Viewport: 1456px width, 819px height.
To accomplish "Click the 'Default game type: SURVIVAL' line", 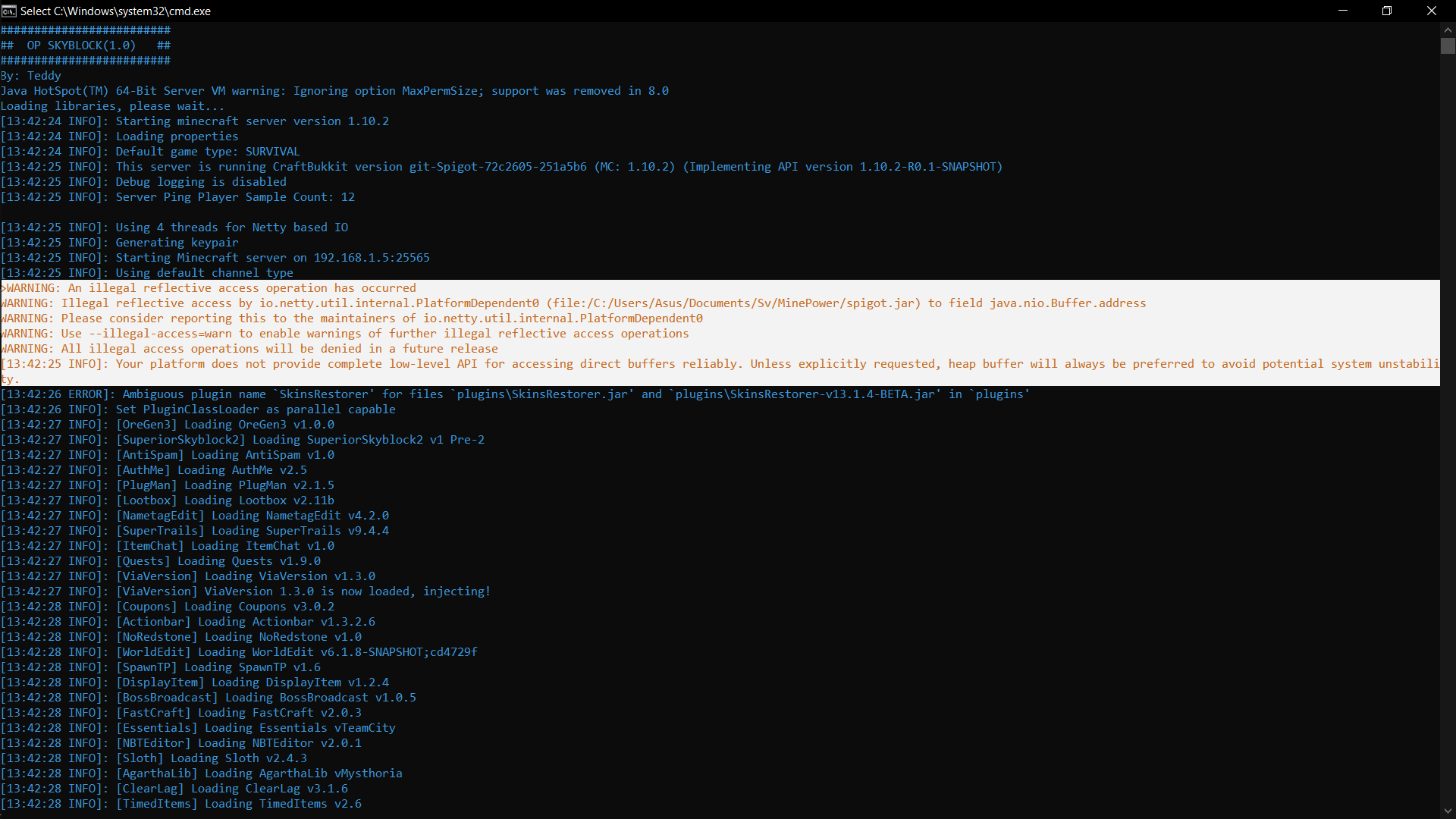I will [207, 152].
